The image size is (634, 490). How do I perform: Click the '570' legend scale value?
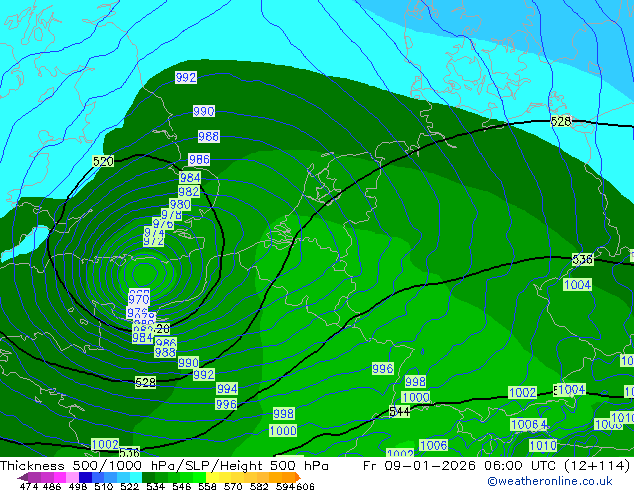pos(233,486)
